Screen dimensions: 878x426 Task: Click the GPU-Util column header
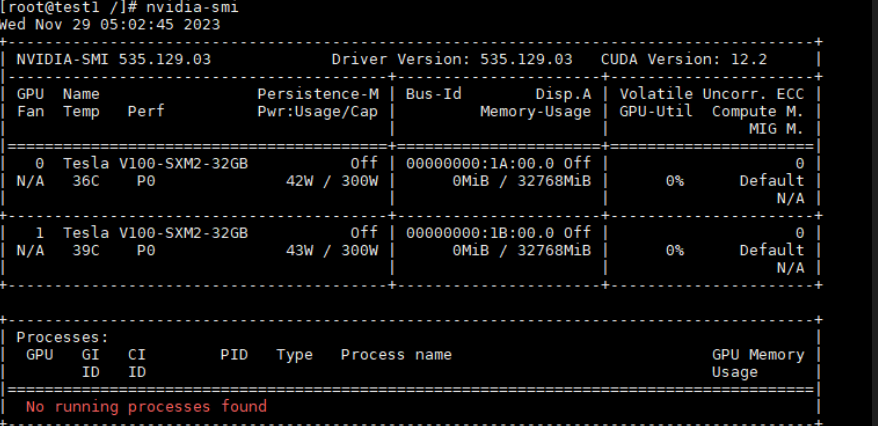[656, 111]
